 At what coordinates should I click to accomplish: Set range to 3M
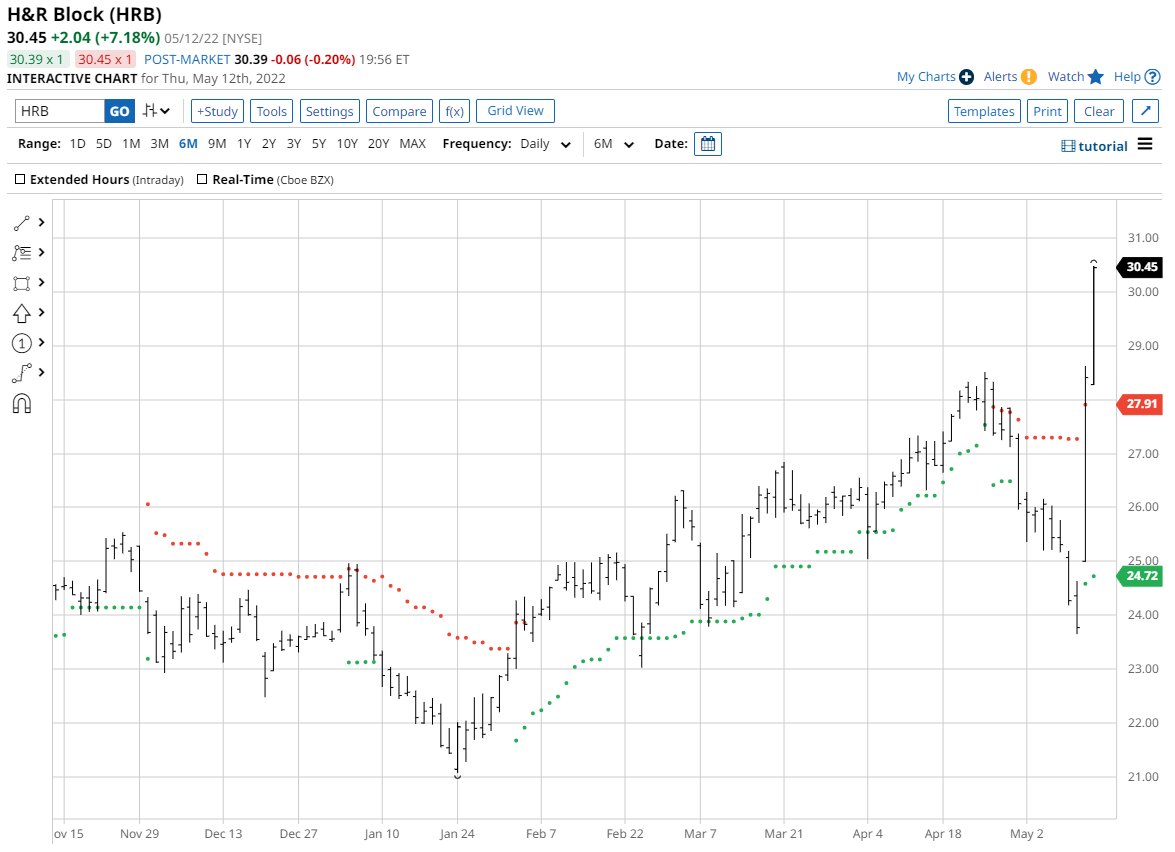pos(159,144)
